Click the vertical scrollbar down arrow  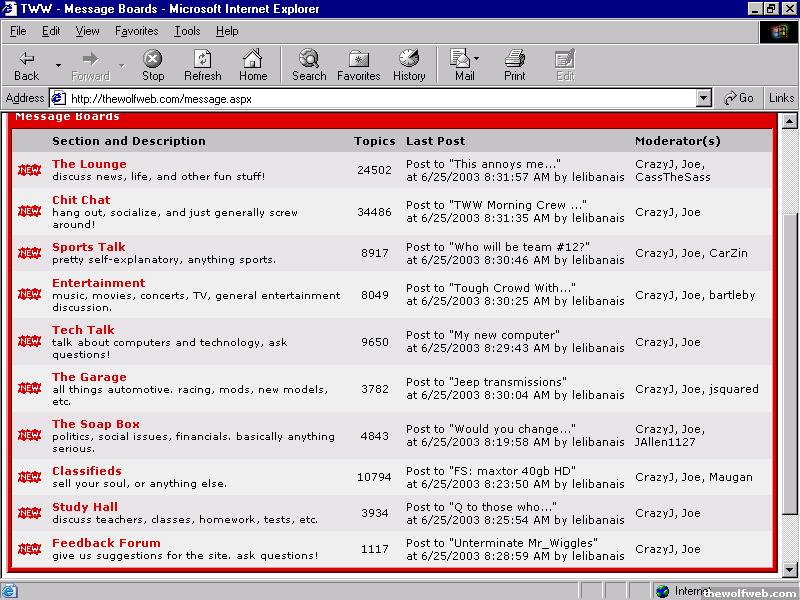791,571
